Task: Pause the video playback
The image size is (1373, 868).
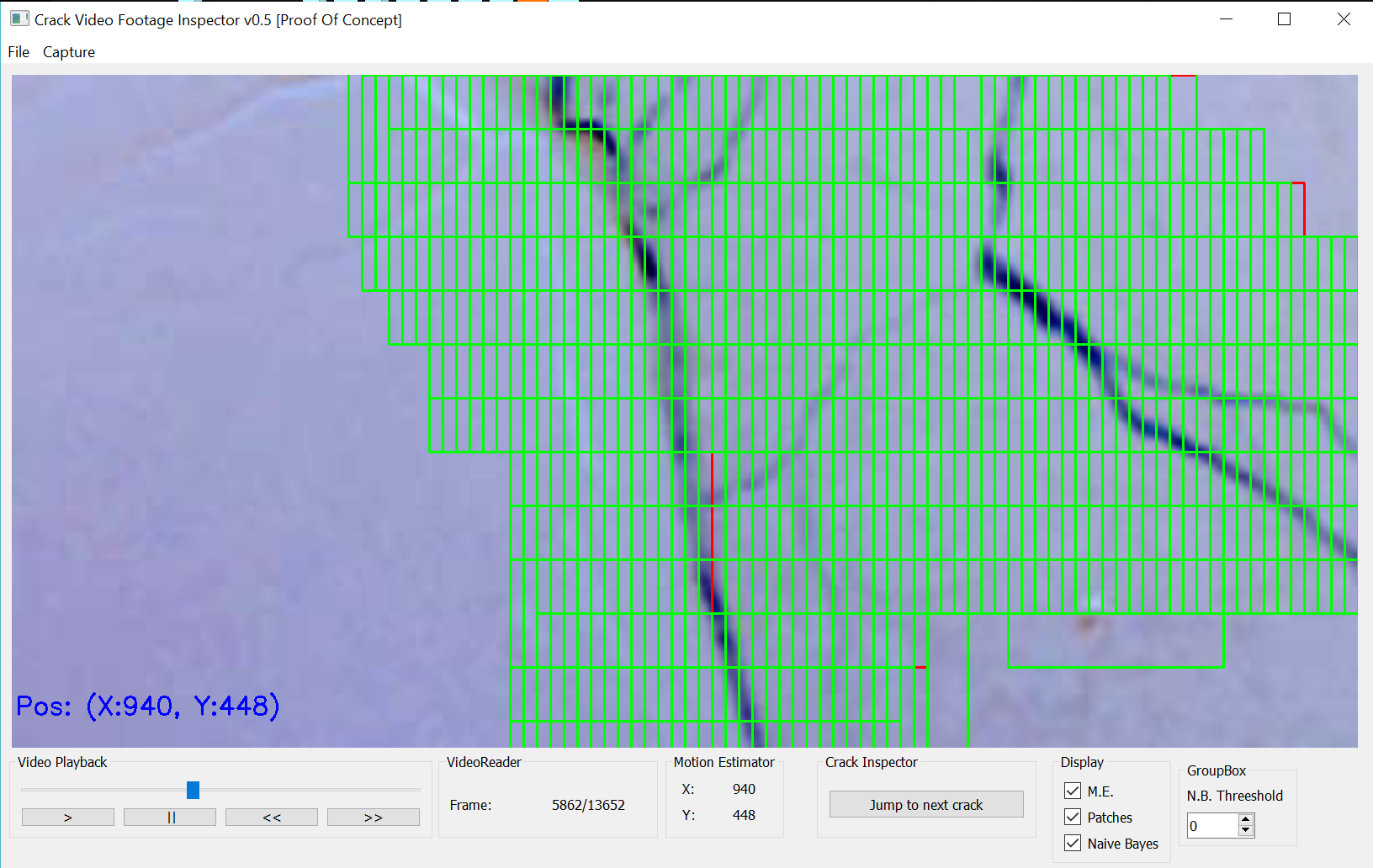Action: click(170, 818)
